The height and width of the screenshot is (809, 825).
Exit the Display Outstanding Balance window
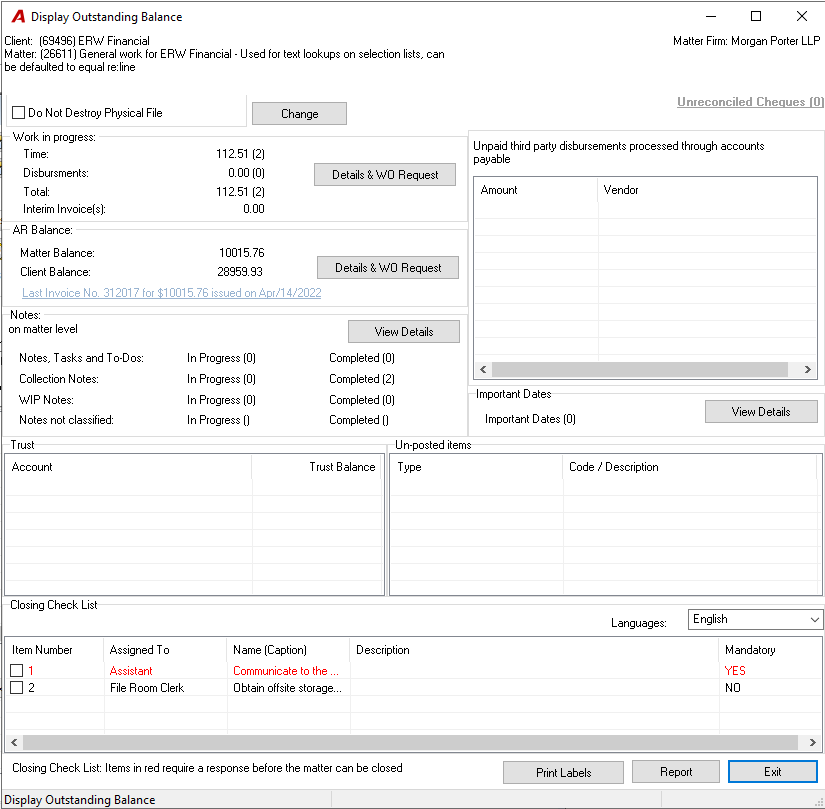(x=772, y=772)
